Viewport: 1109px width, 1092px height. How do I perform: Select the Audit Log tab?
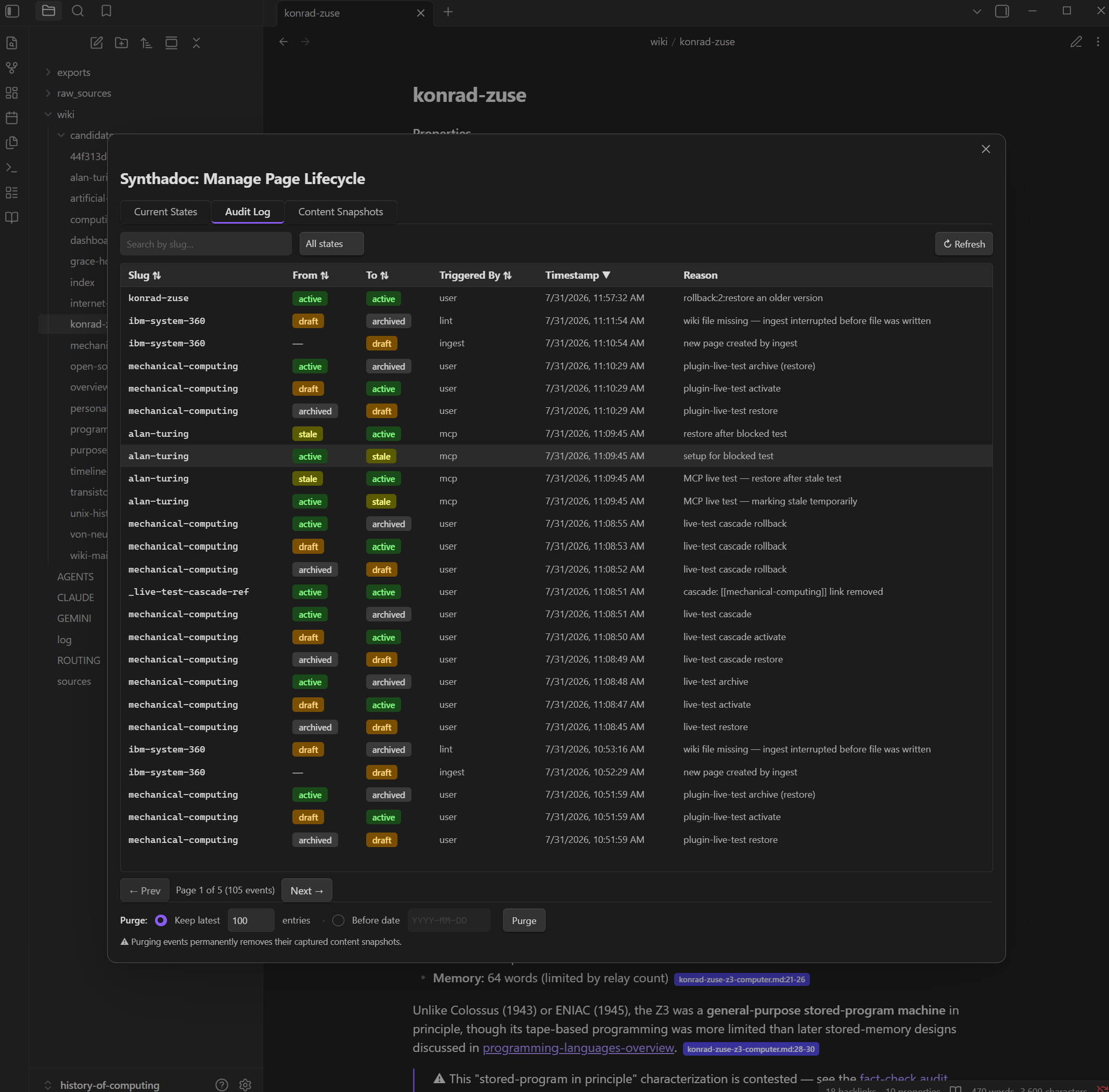click(x=247, y=212)
